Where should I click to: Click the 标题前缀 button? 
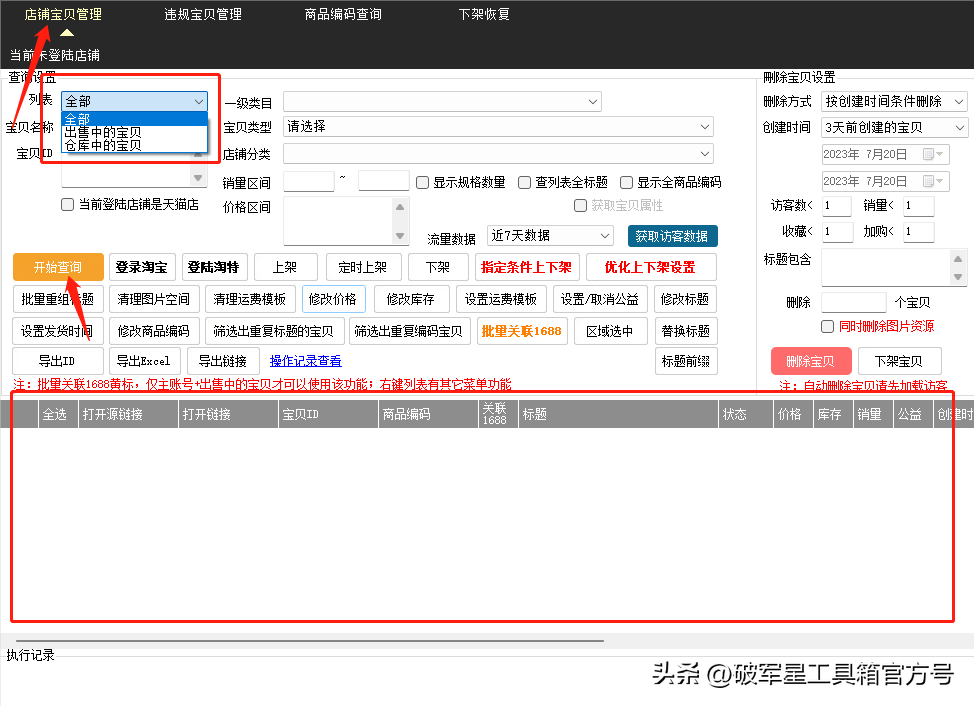click(686, 361)
